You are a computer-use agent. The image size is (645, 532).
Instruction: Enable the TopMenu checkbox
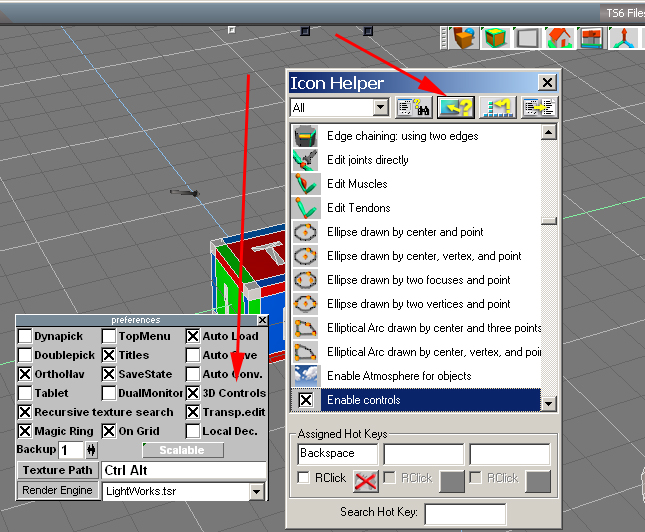point(109,336)
